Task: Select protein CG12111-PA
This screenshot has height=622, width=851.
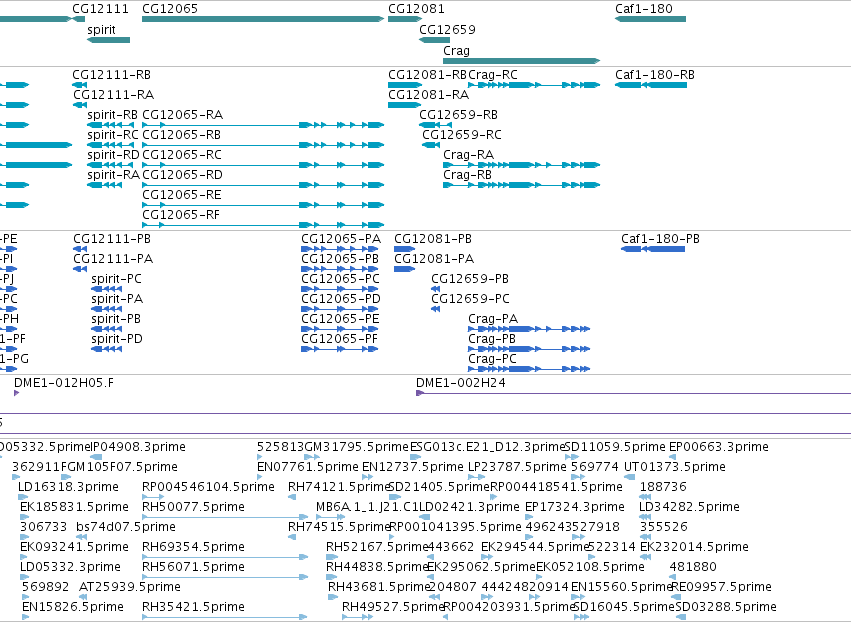Action: [113, 259]
